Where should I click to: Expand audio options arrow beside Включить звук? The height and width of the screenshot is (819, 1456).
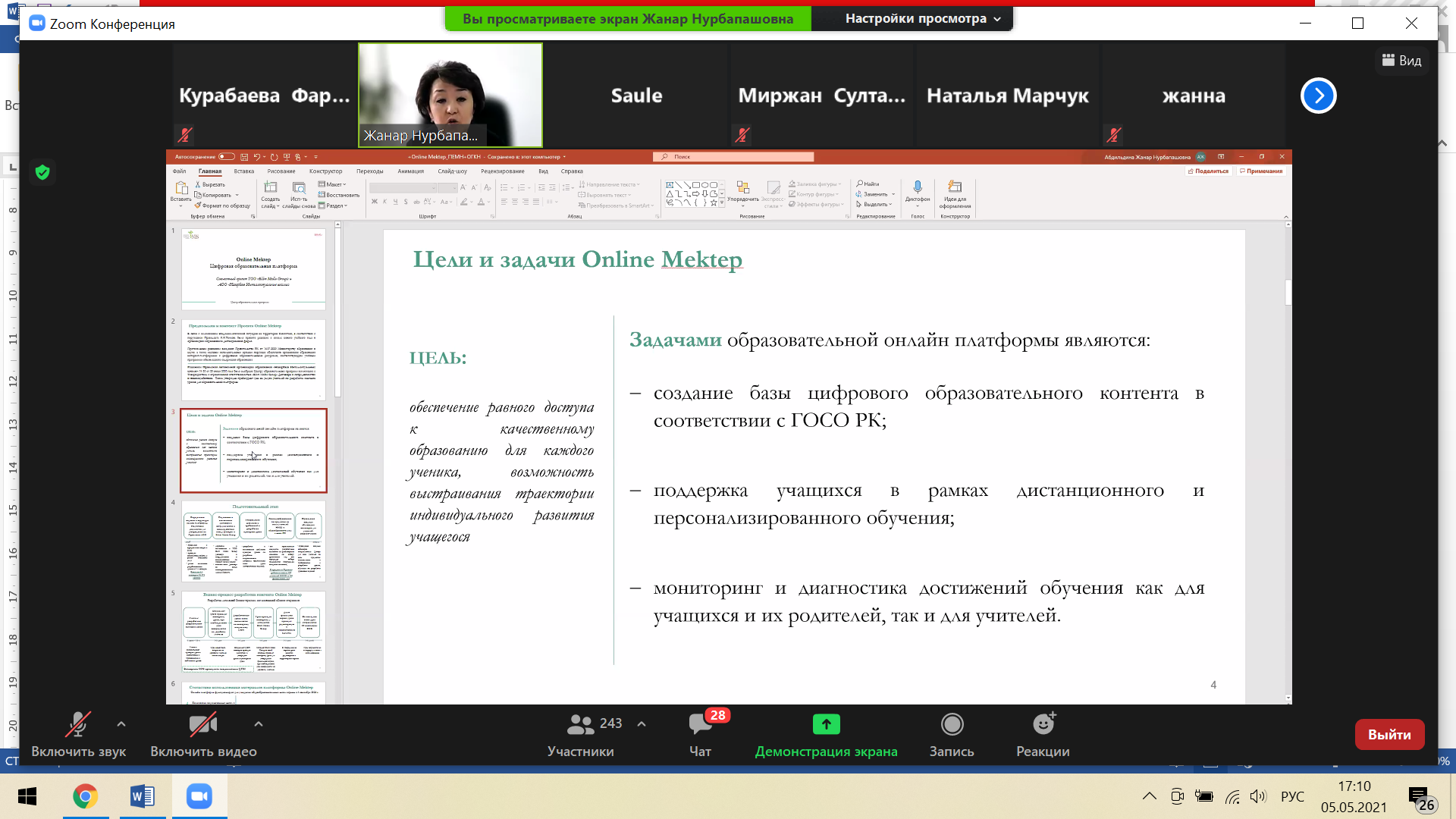121,724
